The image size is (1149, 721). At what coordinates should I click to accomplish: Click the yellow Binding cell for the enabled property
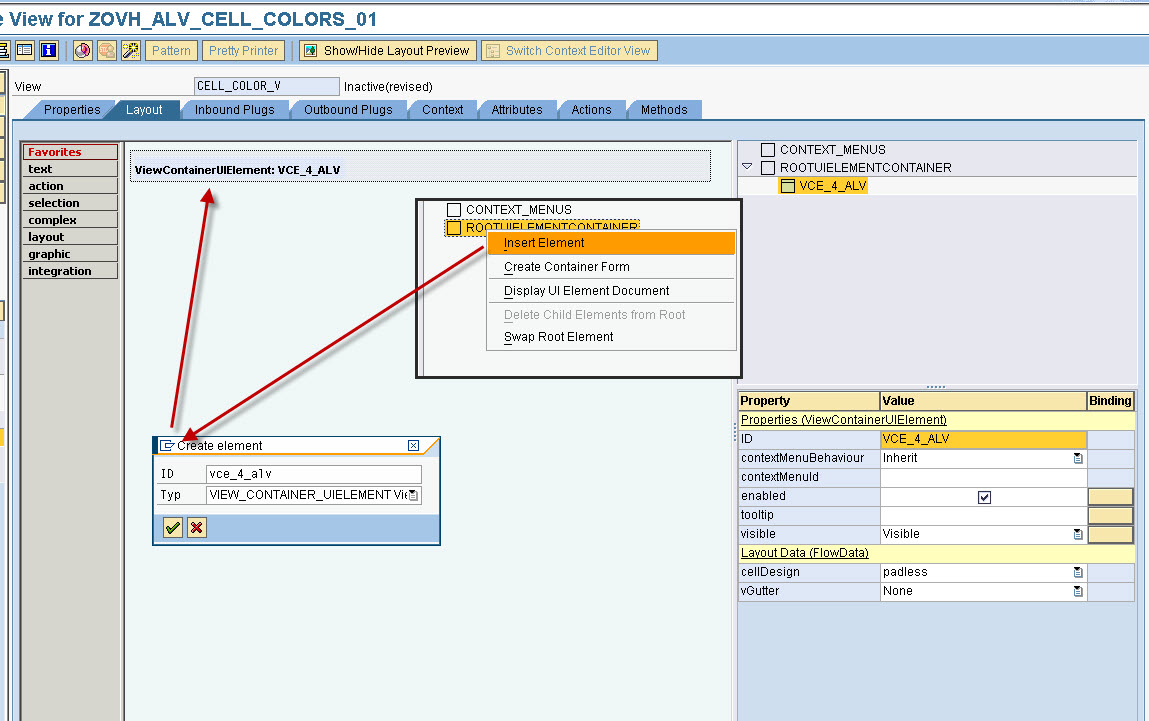pos(1110,496)
